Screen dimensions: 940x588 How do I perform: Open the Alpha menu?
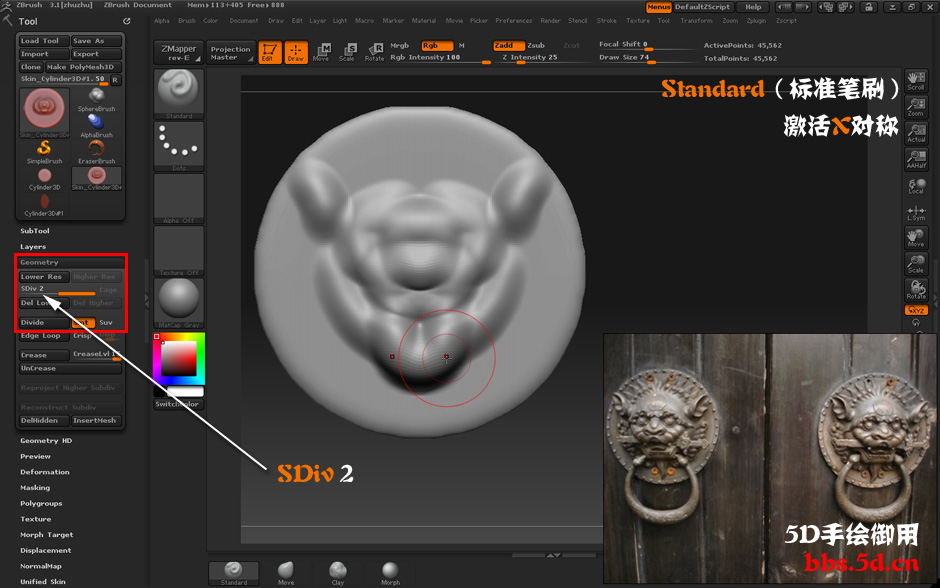[x=162, y=21]
